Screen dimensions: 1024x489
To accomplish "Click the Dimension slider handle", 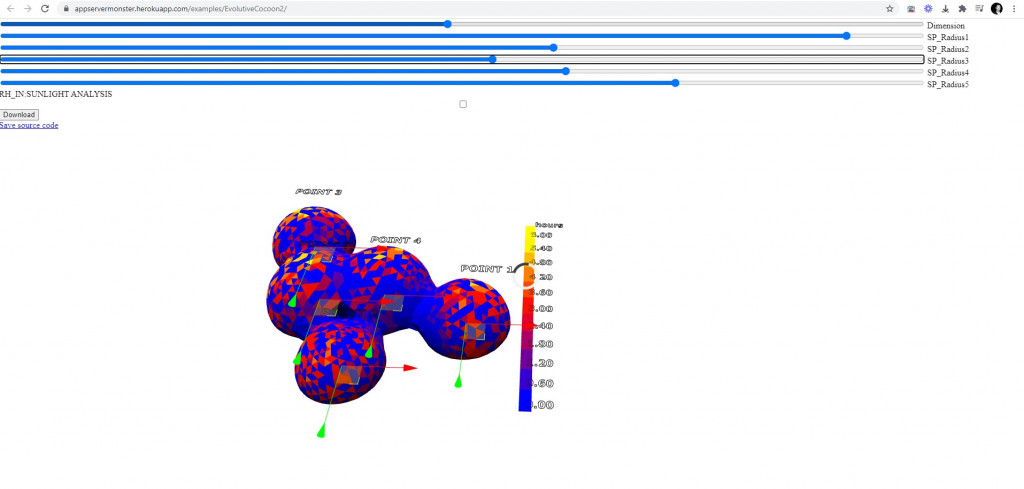I will (x=448, y=24).
